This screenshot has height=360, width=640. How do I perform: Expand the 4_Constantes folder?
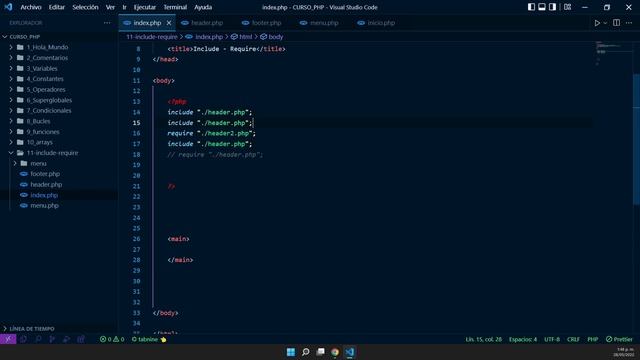tap(59, 79)
